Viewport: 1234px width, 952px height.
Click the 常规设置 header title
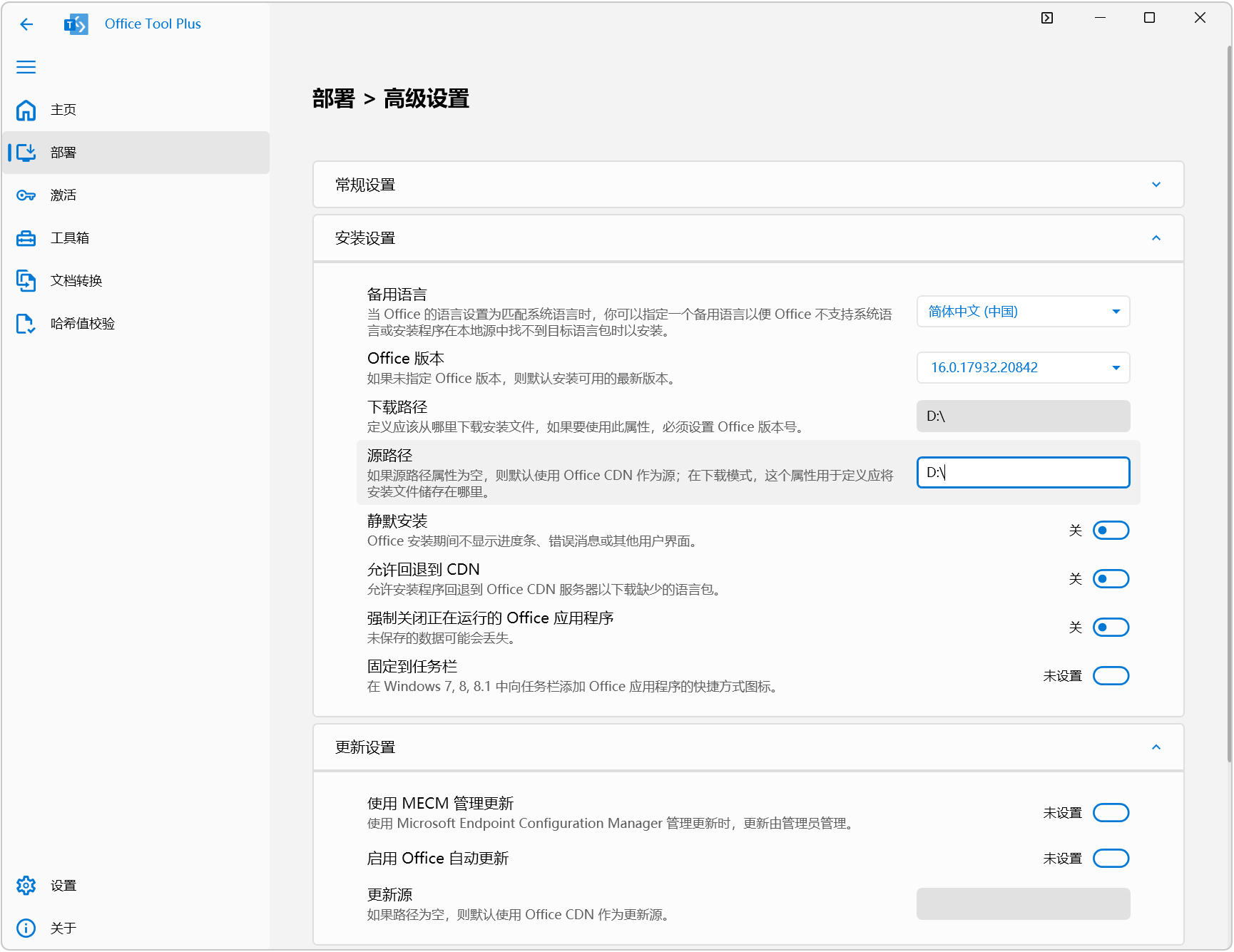coord(365,185)
